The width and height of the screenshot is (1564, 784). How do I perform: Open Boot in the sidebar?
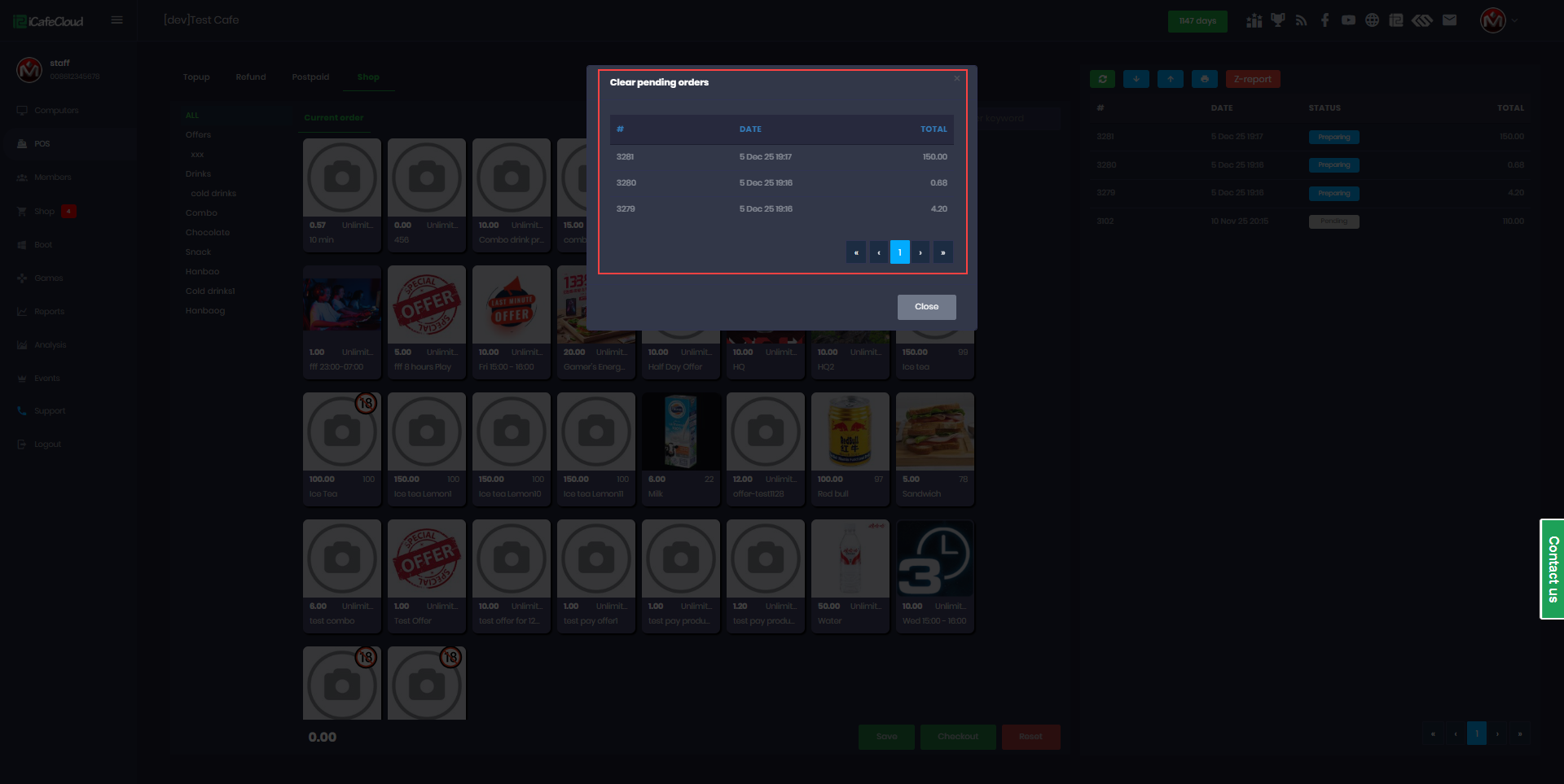coord(43,245)
